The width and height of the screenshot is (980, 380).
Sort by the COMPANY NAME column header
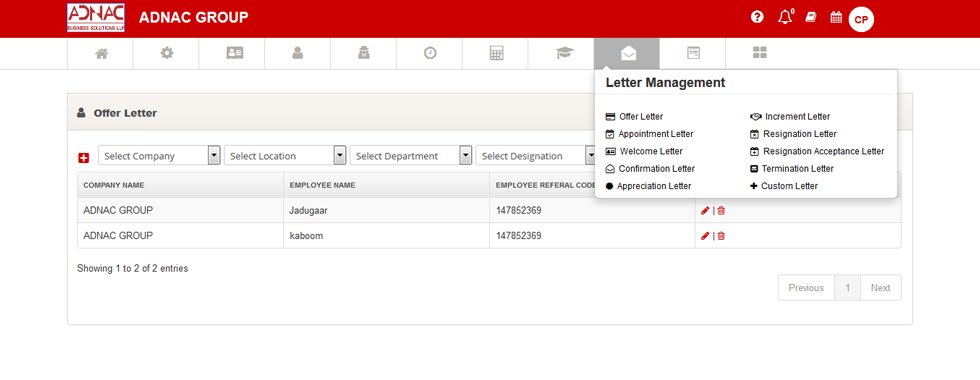180,185
